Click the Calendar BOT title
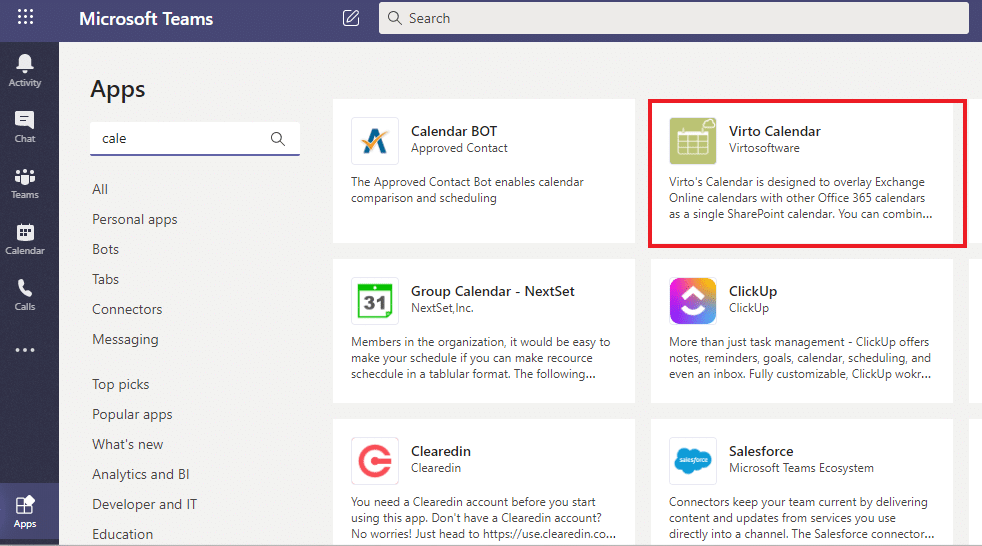The width and height of the screenshot is (982, 546). (x=454, y=131)
